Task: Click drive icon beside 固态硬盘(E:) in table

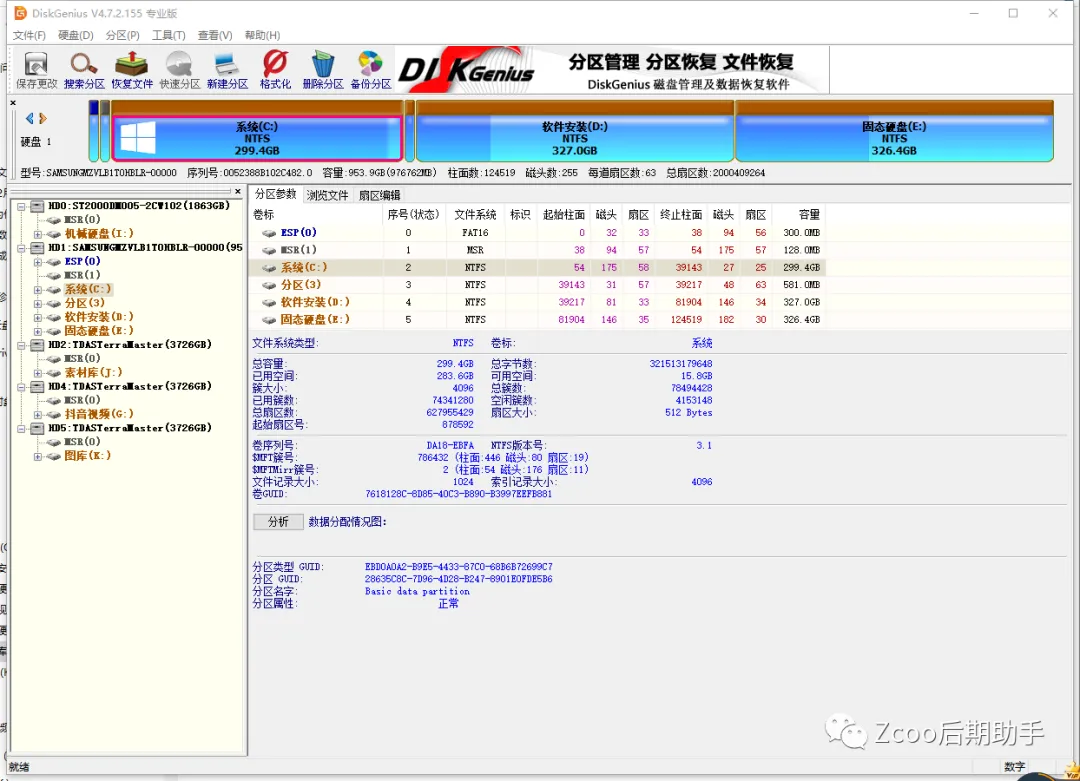Action: click(x=269, y=320)
